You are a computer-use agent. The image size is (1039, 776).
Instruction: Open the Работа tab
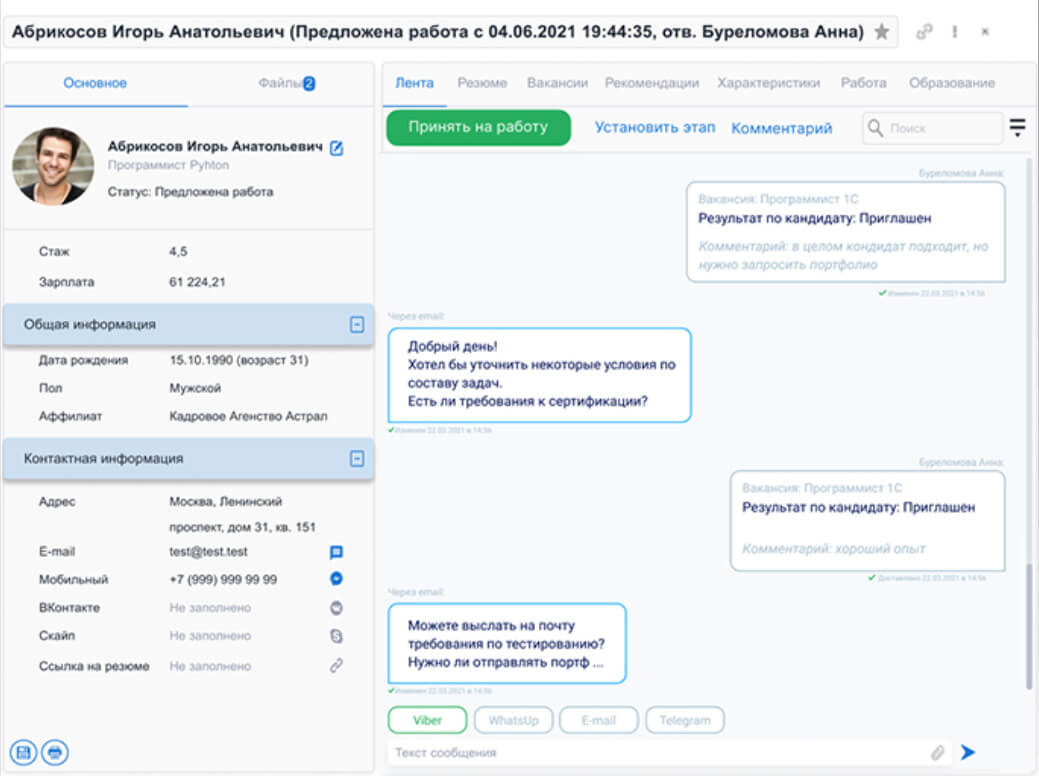(x=863, y=83)
